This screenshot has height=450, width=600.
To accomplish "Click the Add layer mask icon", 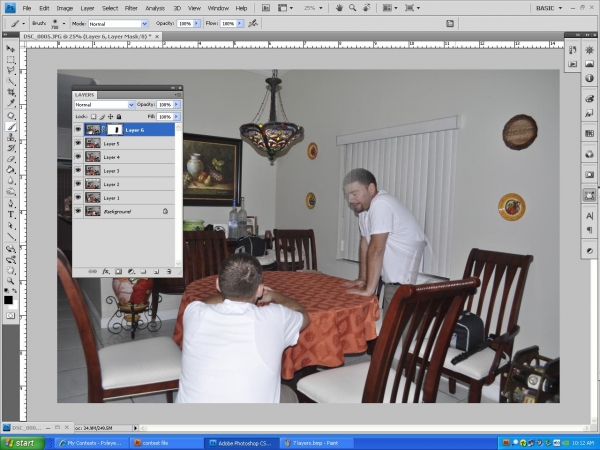I will point(118,272).
